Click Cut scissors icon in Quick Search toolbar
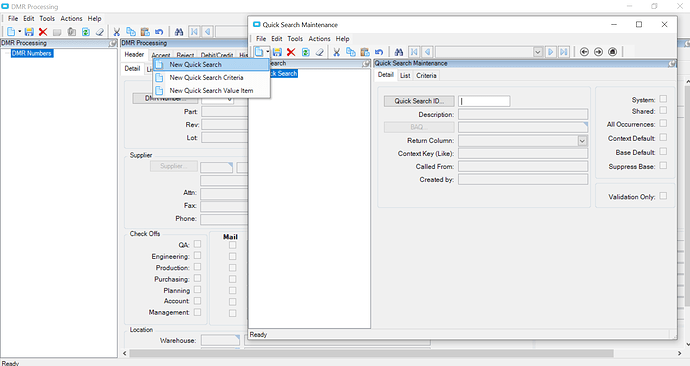This screenshot has width=690, height=366. pos(337,52)
